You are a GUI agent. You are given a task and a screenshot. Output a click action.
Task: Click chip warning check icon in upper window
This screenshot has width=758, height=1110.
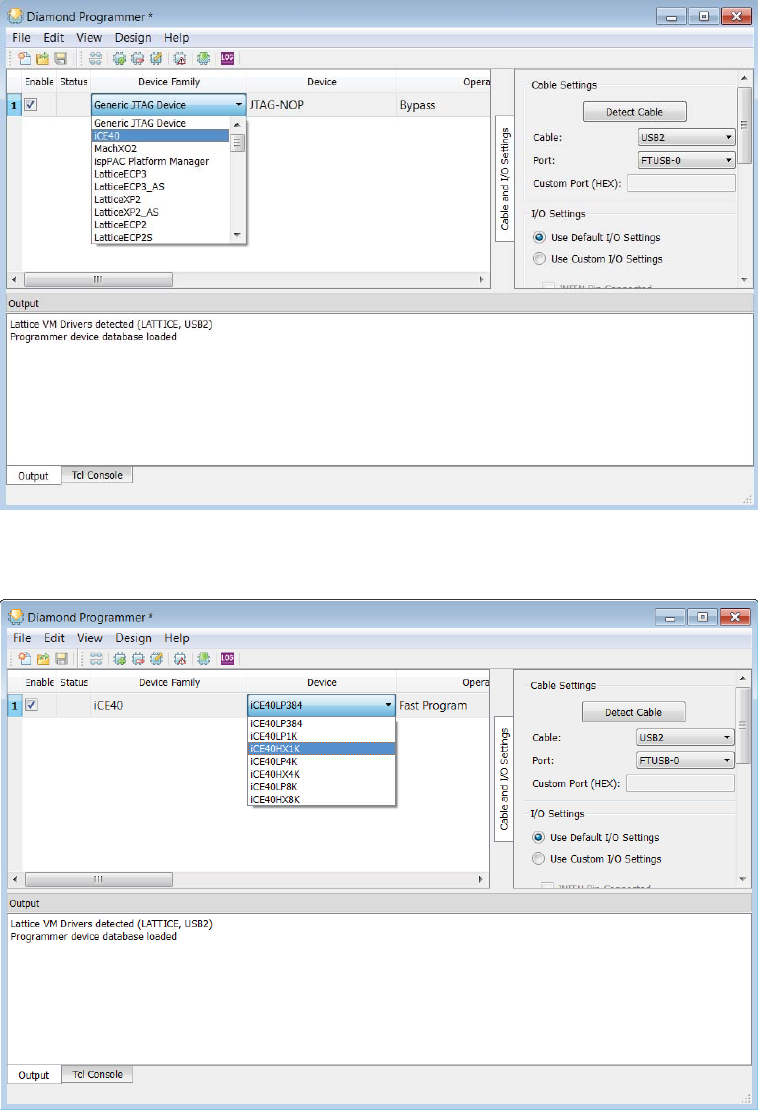pos(180,59)
